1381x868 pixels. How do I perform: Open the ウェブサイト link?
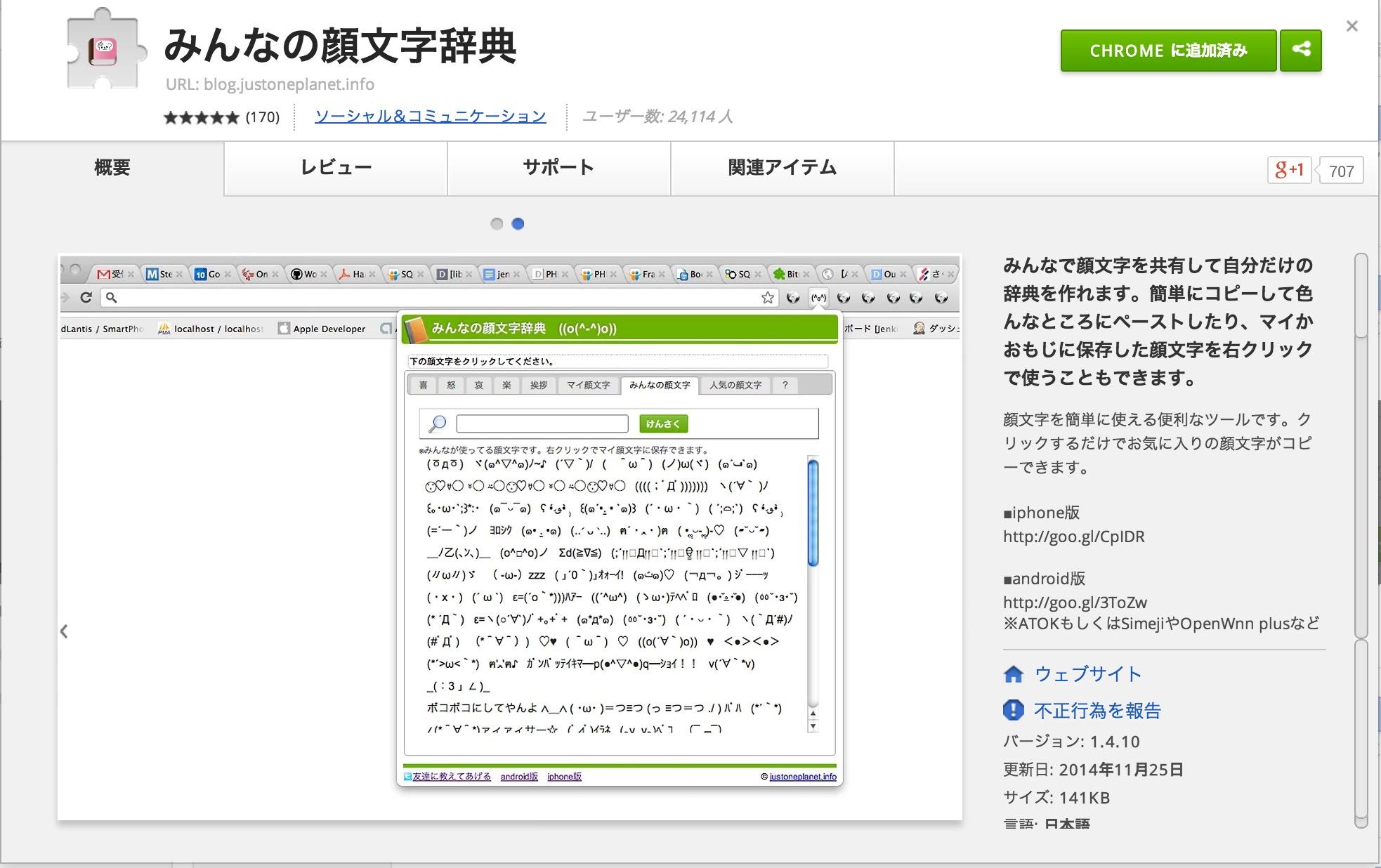tap(1088, 674)
